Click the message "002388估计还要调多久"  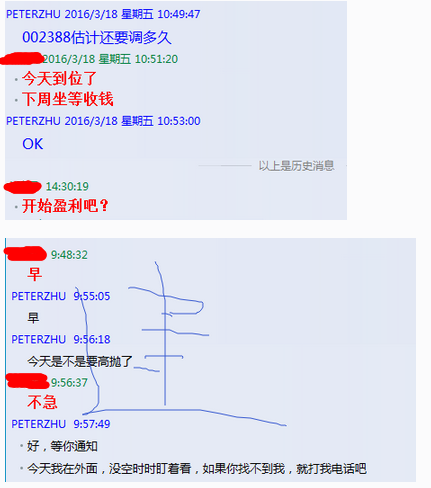tap(97, 37)
